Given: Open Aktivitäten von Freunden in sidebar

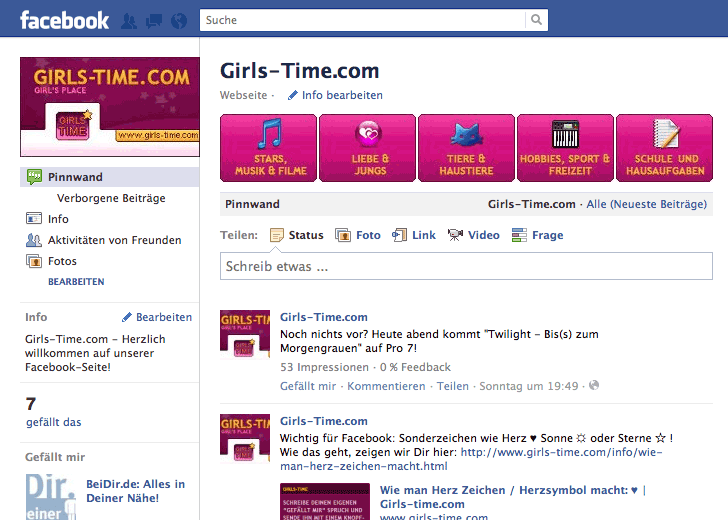Looking at the screenshot, I should pyautogui.click(x=114, y=240).
